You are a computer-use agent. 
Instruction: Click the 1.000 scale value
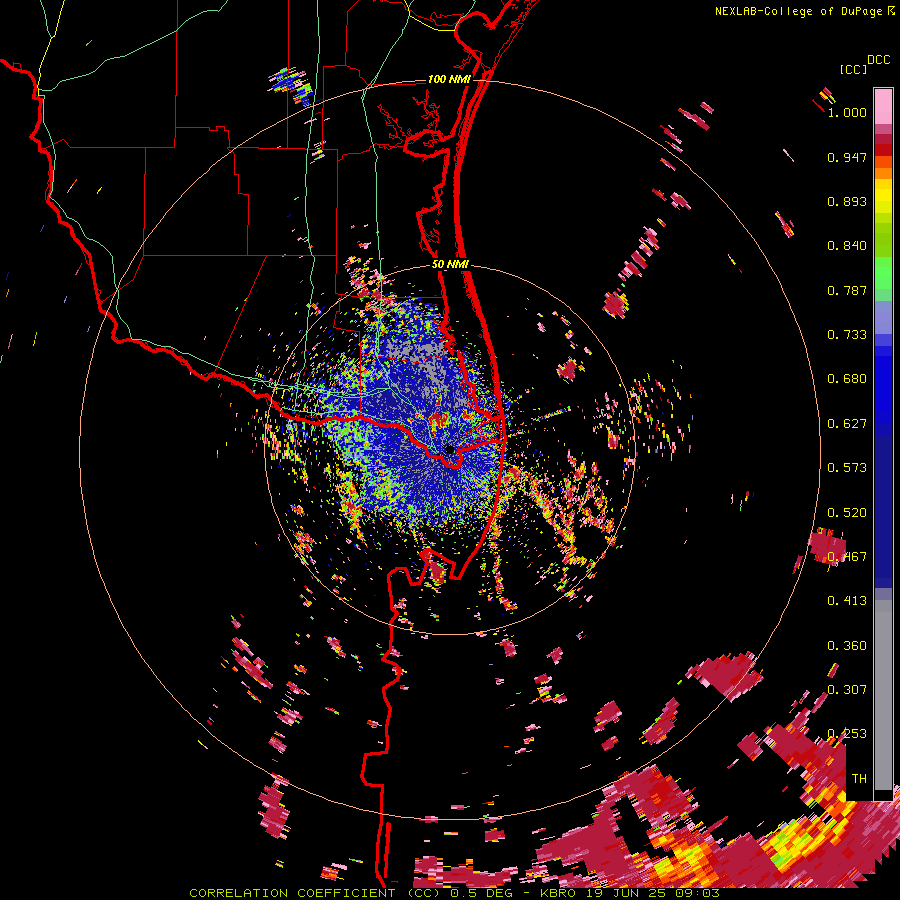click(847, 112)
